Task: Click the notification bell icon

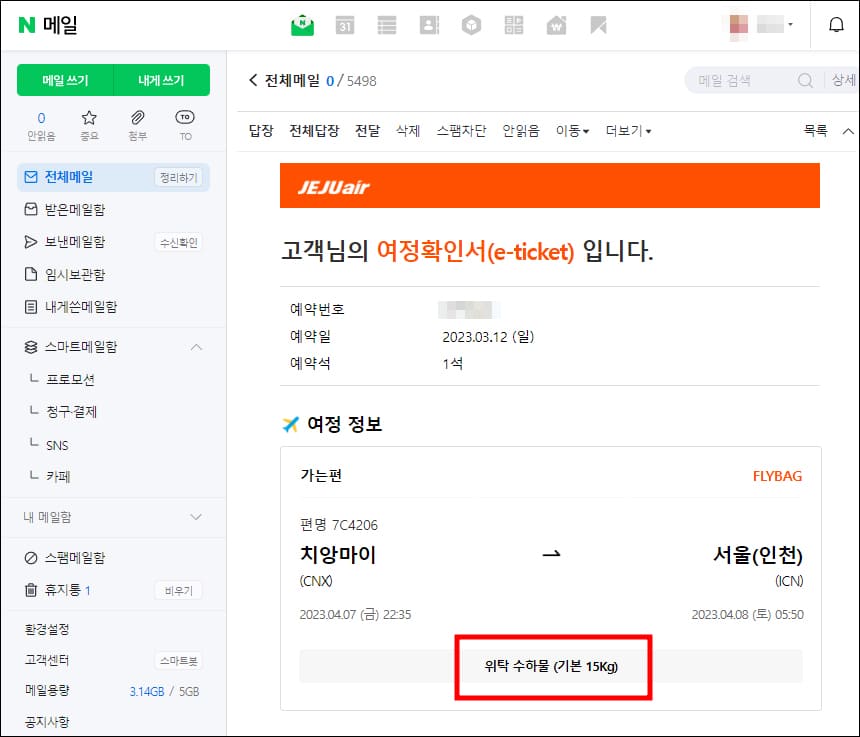Action: click(836, 25)
